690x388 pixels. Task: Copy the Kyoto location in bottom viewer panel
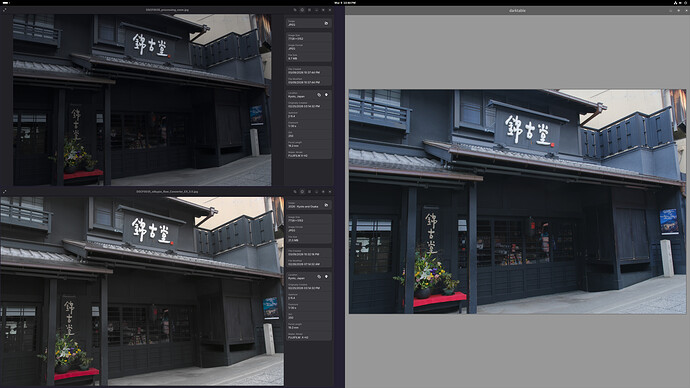coord(319,277)
